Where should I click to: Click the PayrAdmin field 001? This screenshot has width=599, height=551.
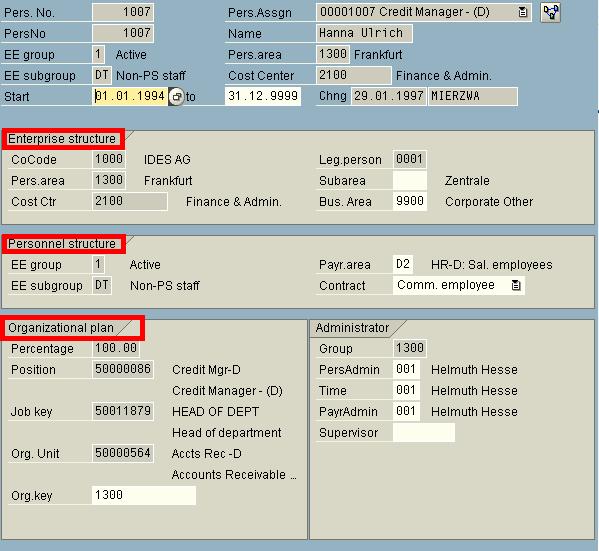tap(406, 412)
